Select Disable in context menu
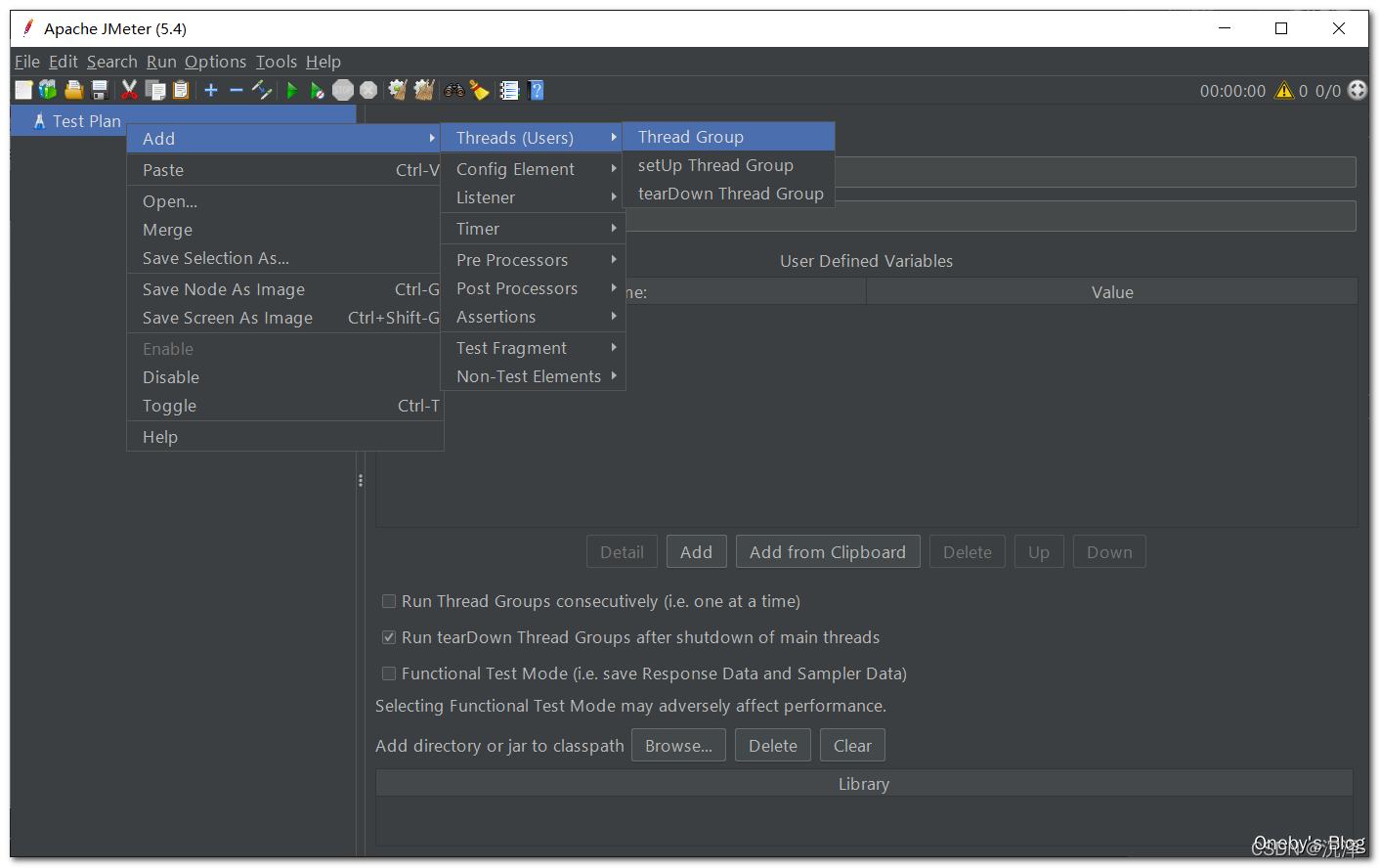The image size is (1380, 868). [x=285, y=377]
